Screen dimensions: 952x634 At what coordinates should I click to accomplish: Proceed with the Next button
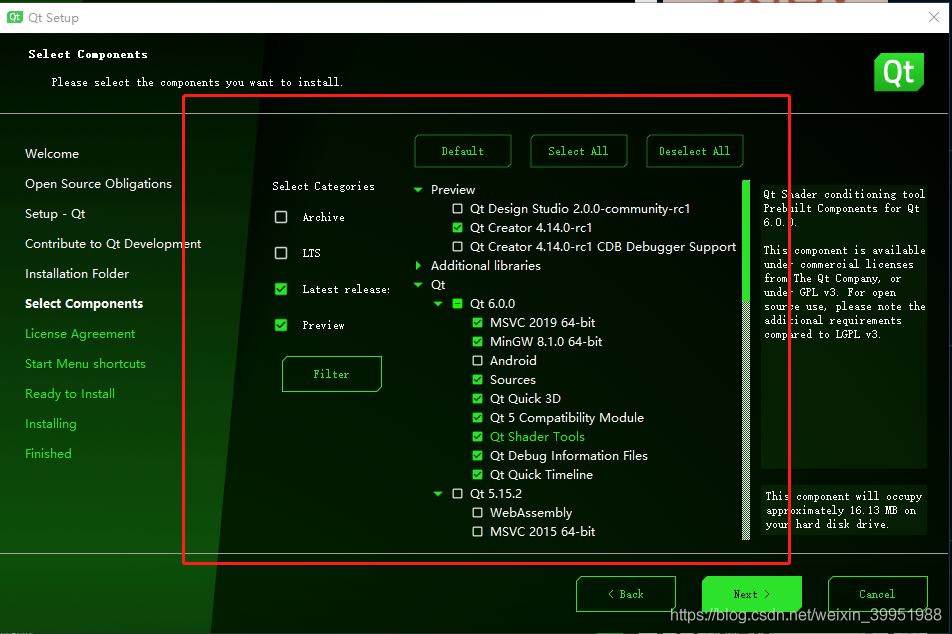point(752,594)
